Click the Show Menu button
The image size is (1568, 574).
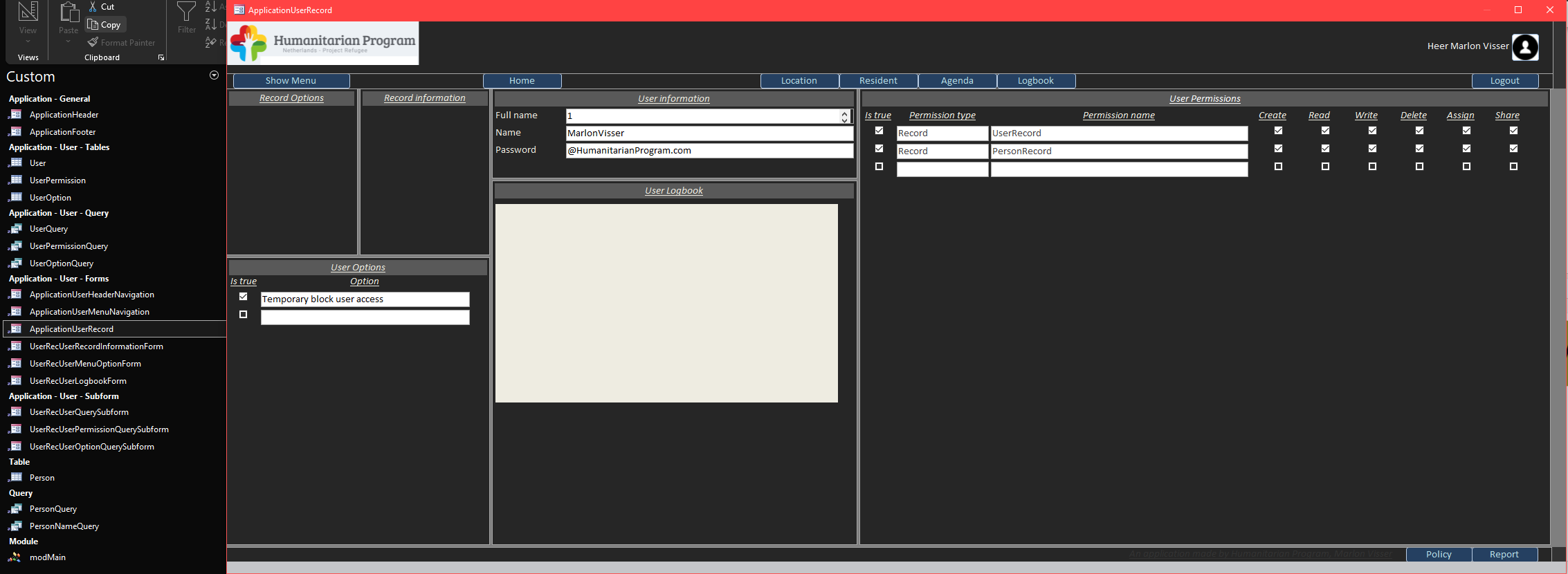click(x=291, y=81)
